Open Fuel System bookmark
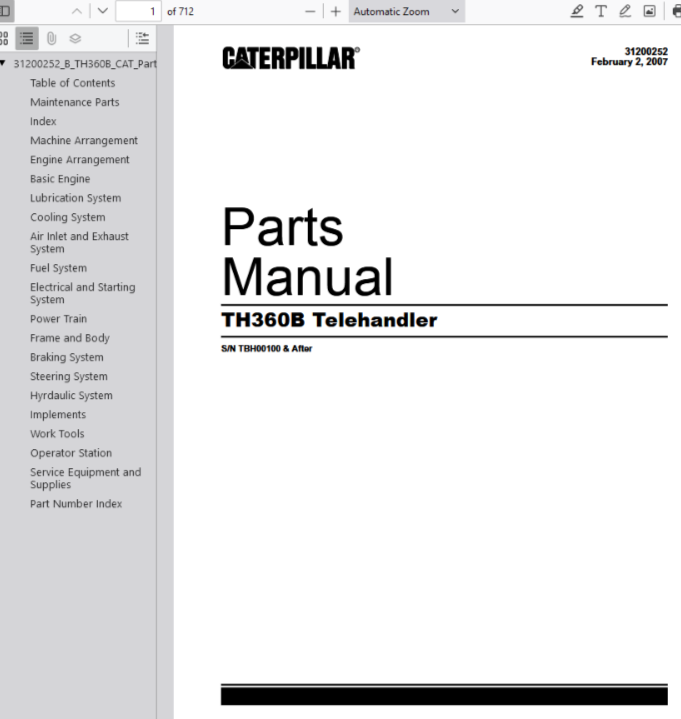Viewport: 681px width, 719px height. (x=58, y=268)
